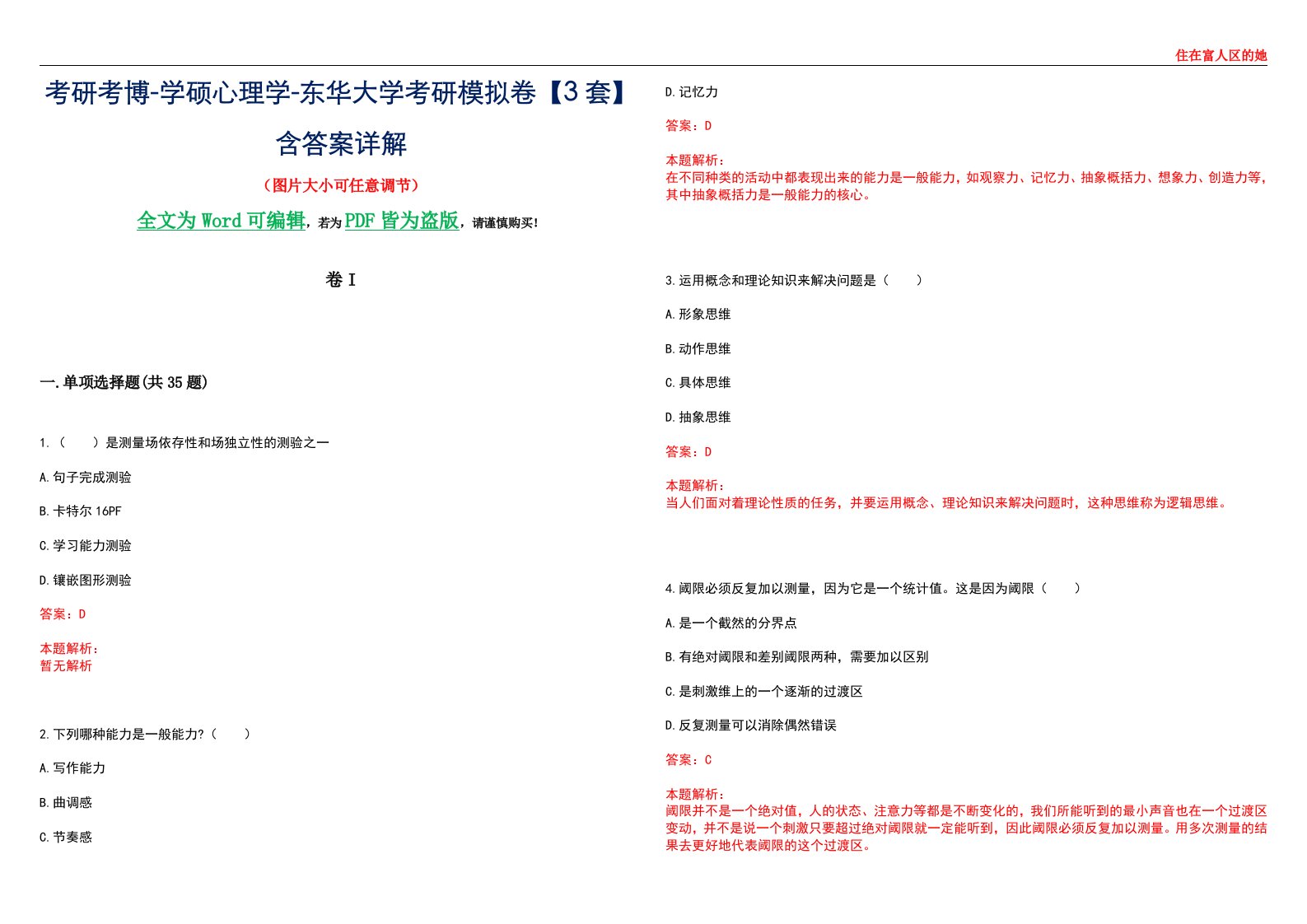Click the green link 全文为 Word 可编辑
Image resolution: width=1307 pixels, height=924 pixels.
coord(221,221)
